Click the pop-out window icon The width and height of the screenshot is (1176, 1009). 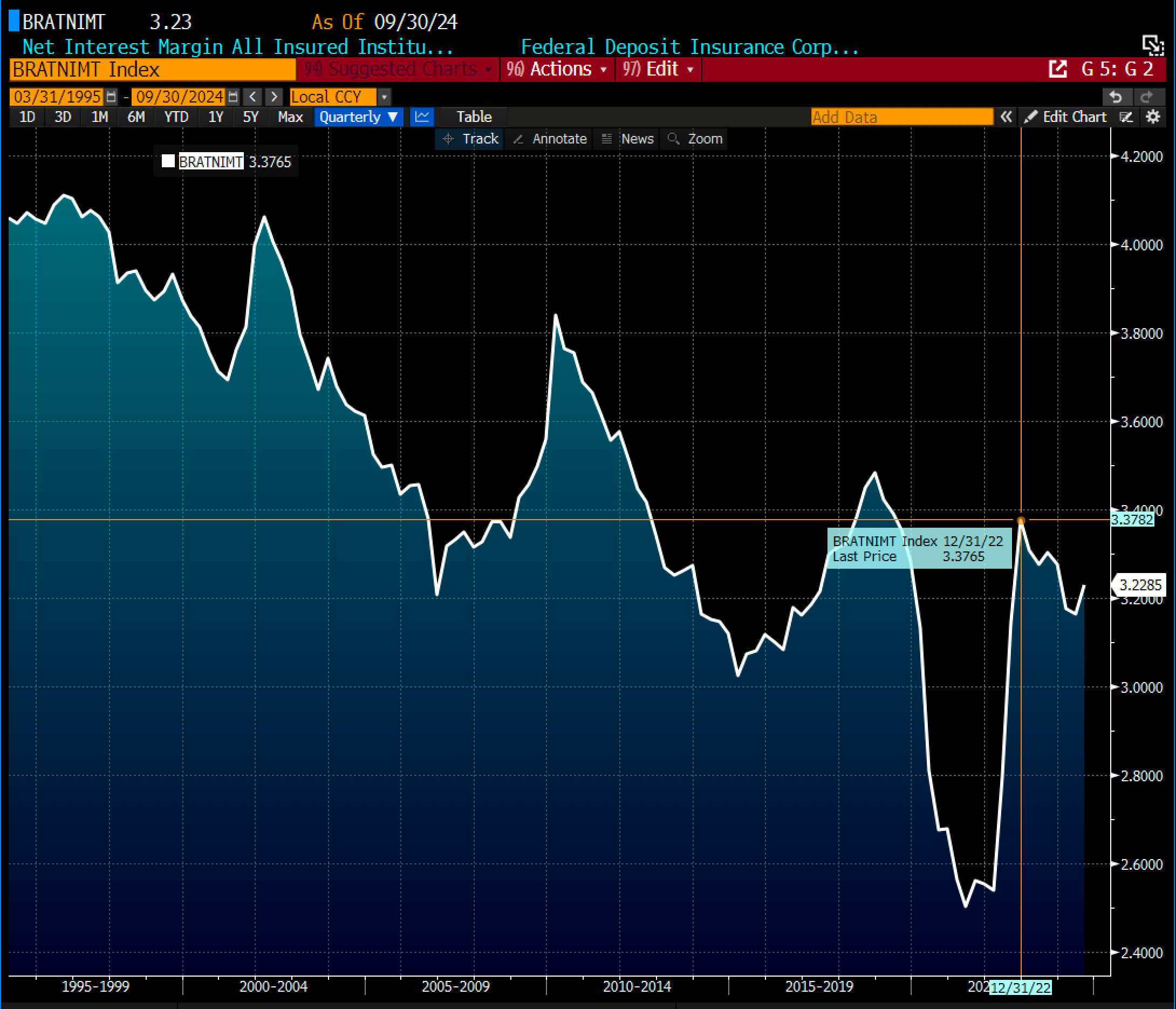coord(1057,69)
